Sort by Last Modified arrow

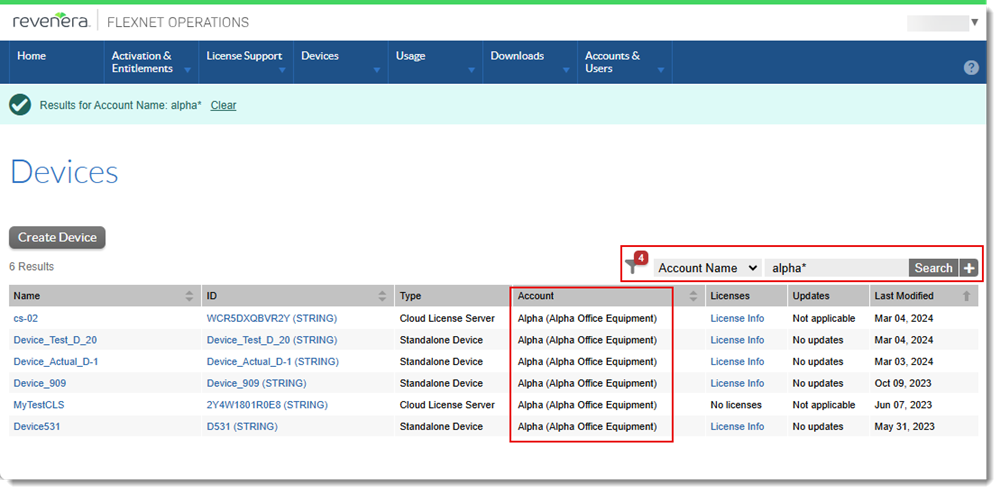tap(966, 296)
